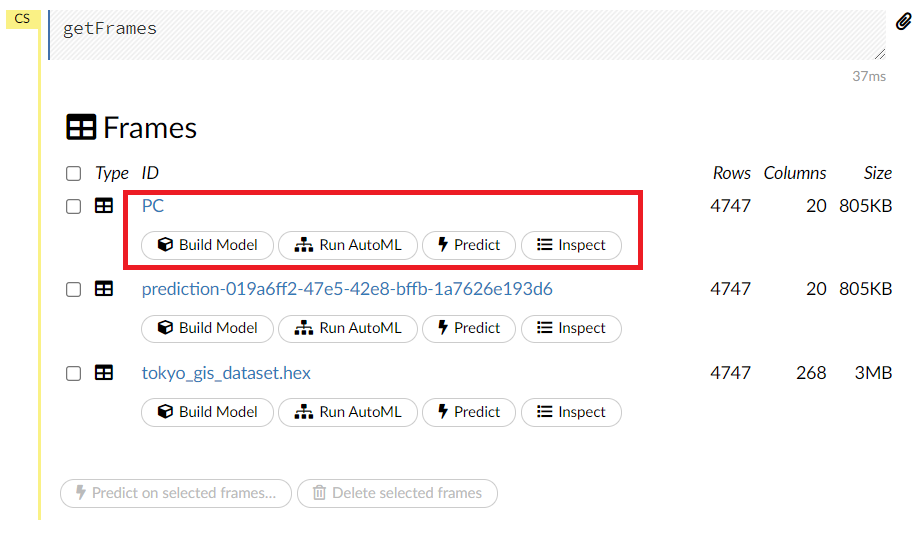Click Delete selected frames button
Screen dimensions: 920x533
pyautogui.click(x=397, y=493)
